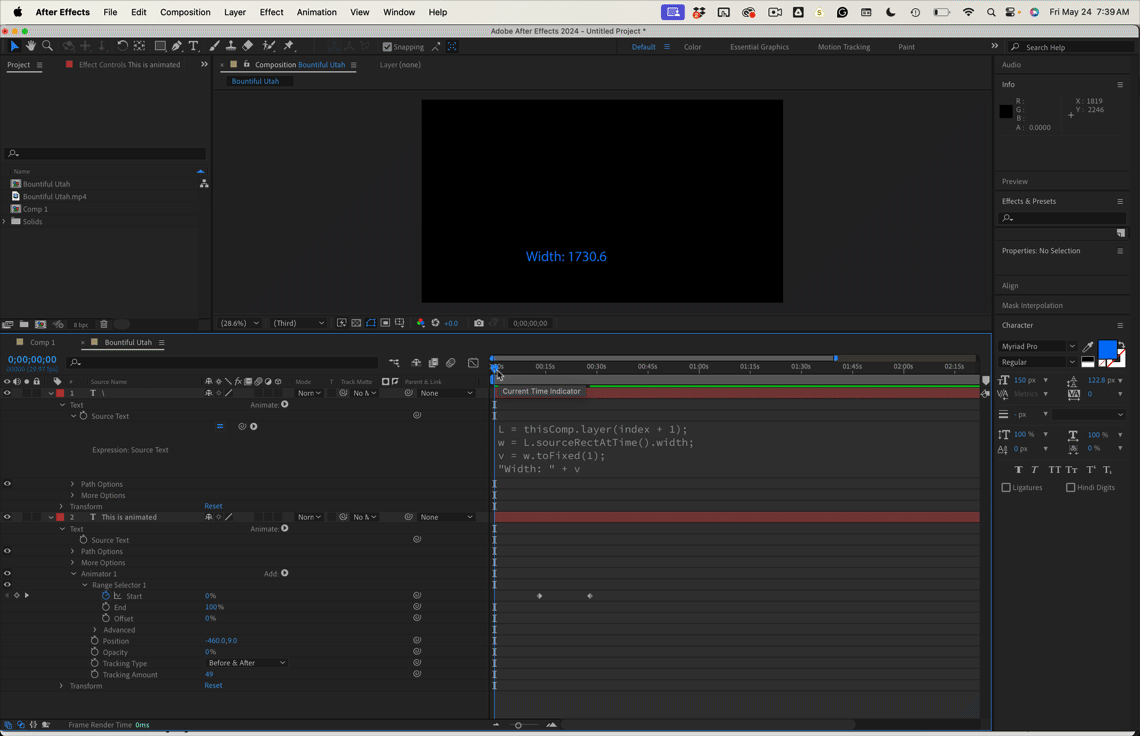1140x736 pixels.
Task: Click the current time field showing 0;00;00;00
Action: tap(31, 358)
